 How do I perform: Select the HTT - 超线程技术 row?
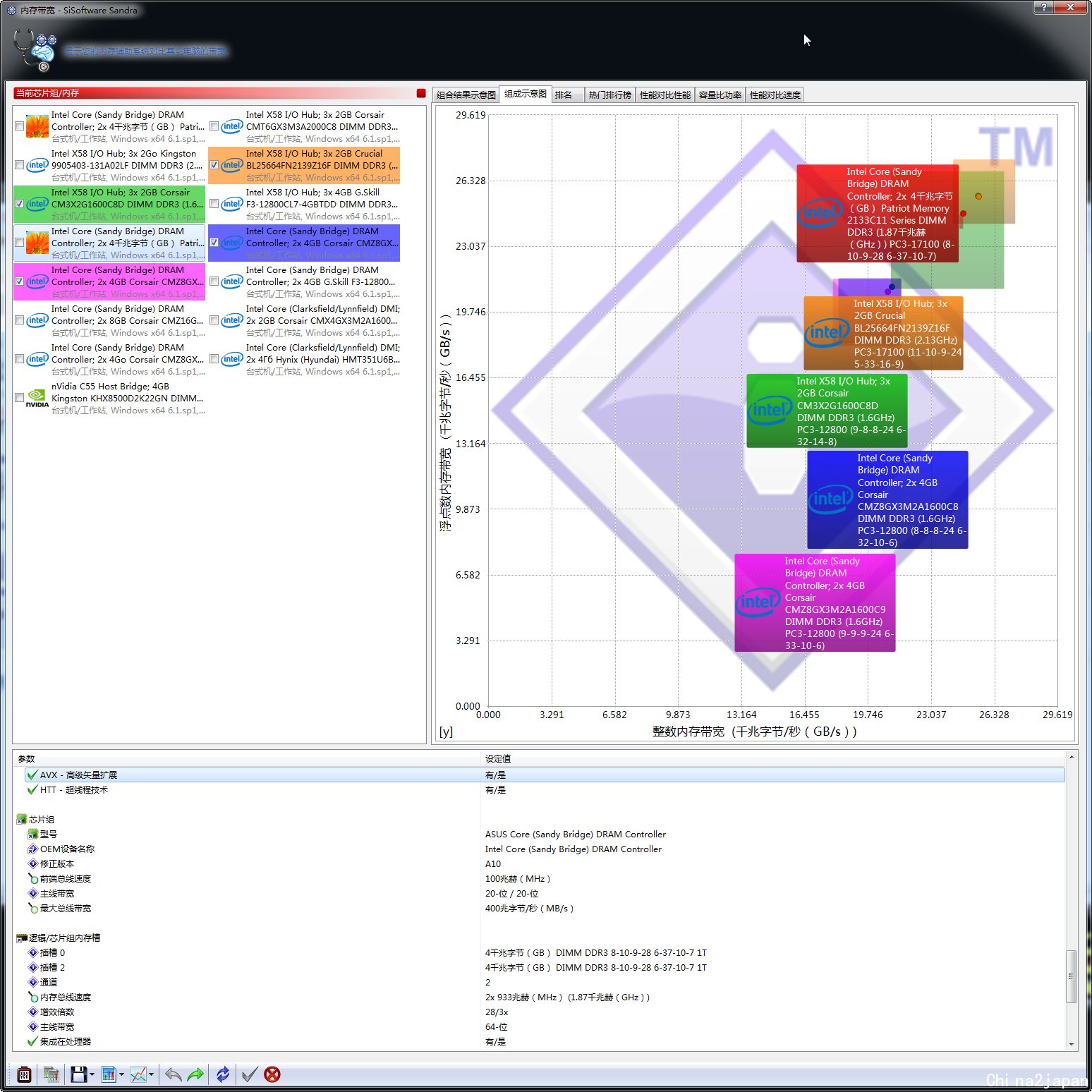tap(545, 790)
